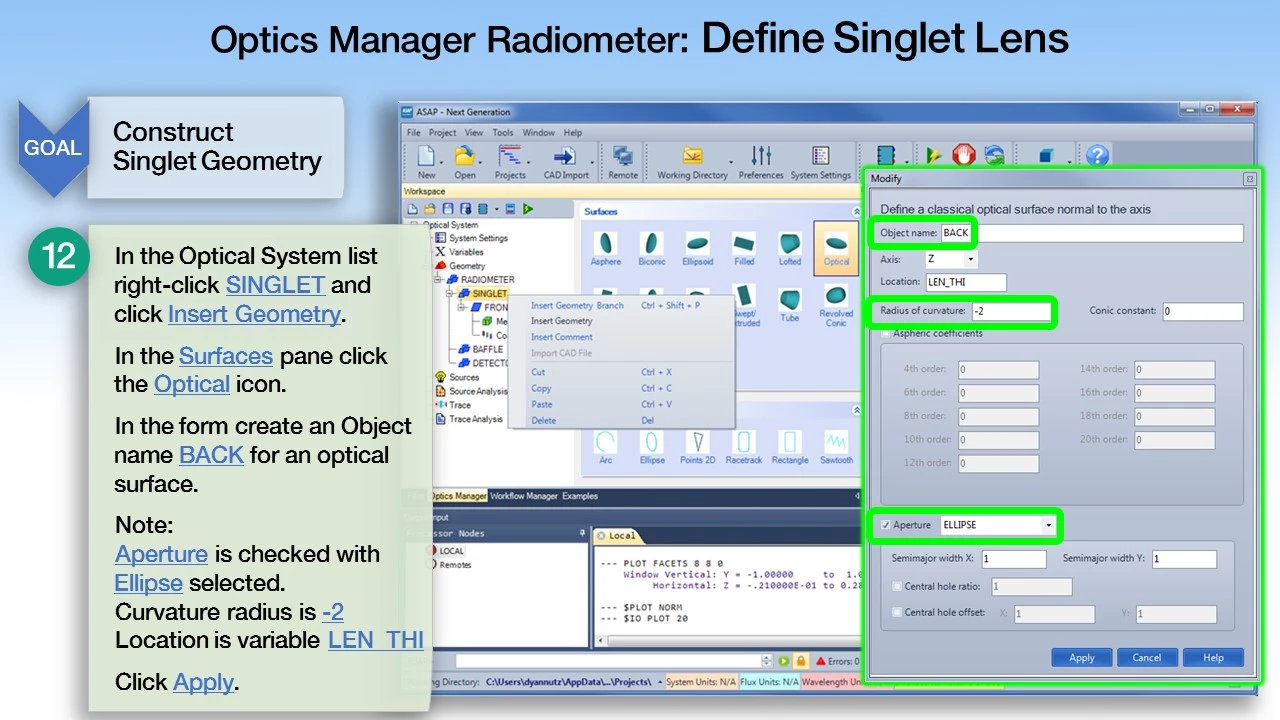Open the Aperture ELLIPSE dropdown

click(1048, 525)
